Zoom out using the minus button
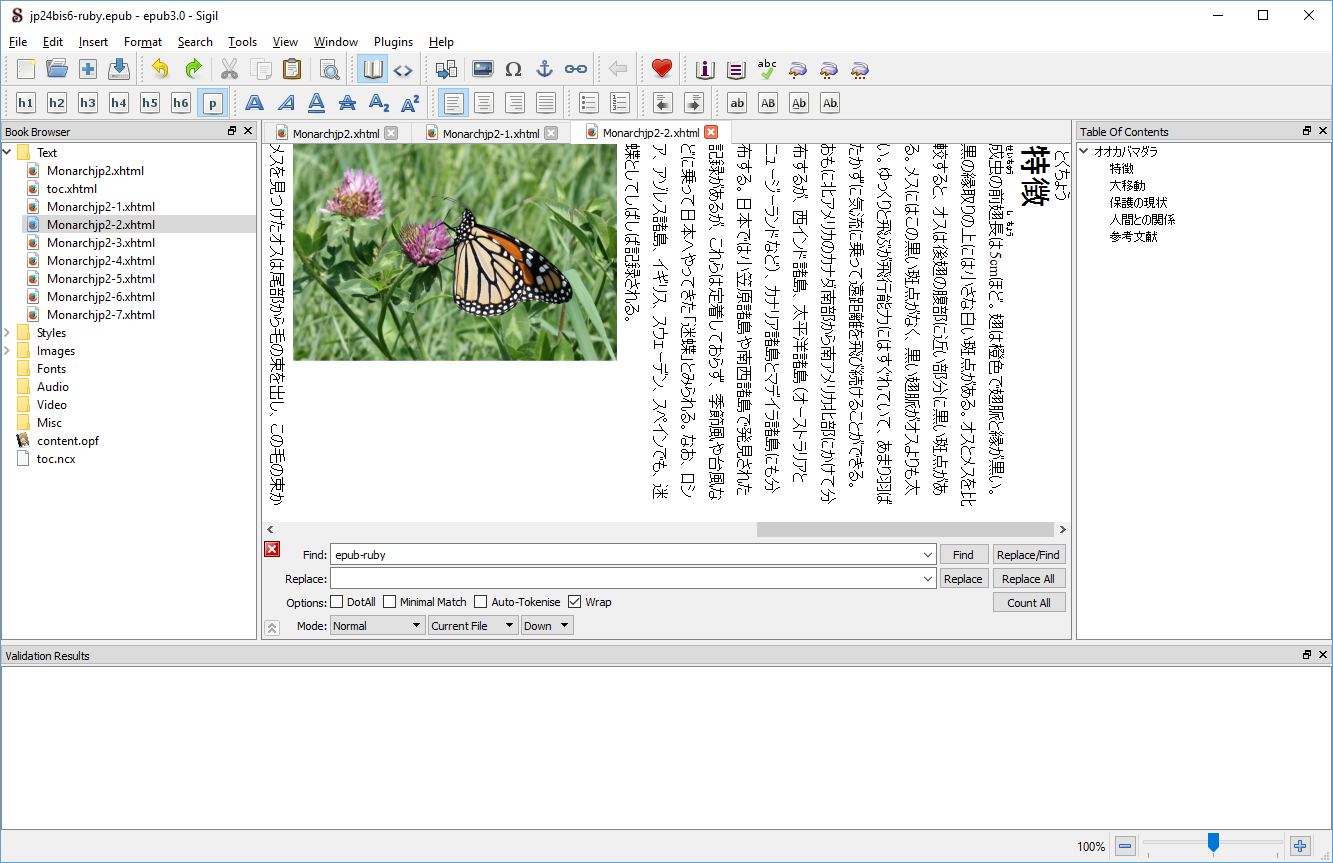 tap(1125, 846)
